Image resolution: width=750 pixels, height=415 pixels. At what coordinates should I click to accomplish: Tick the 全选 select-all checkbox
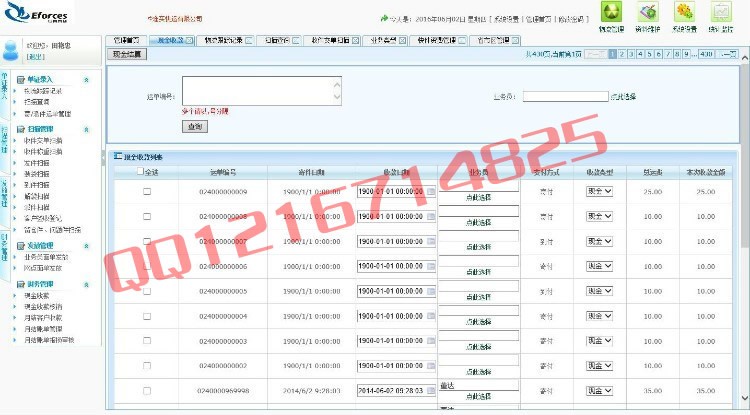pos(140,171)
